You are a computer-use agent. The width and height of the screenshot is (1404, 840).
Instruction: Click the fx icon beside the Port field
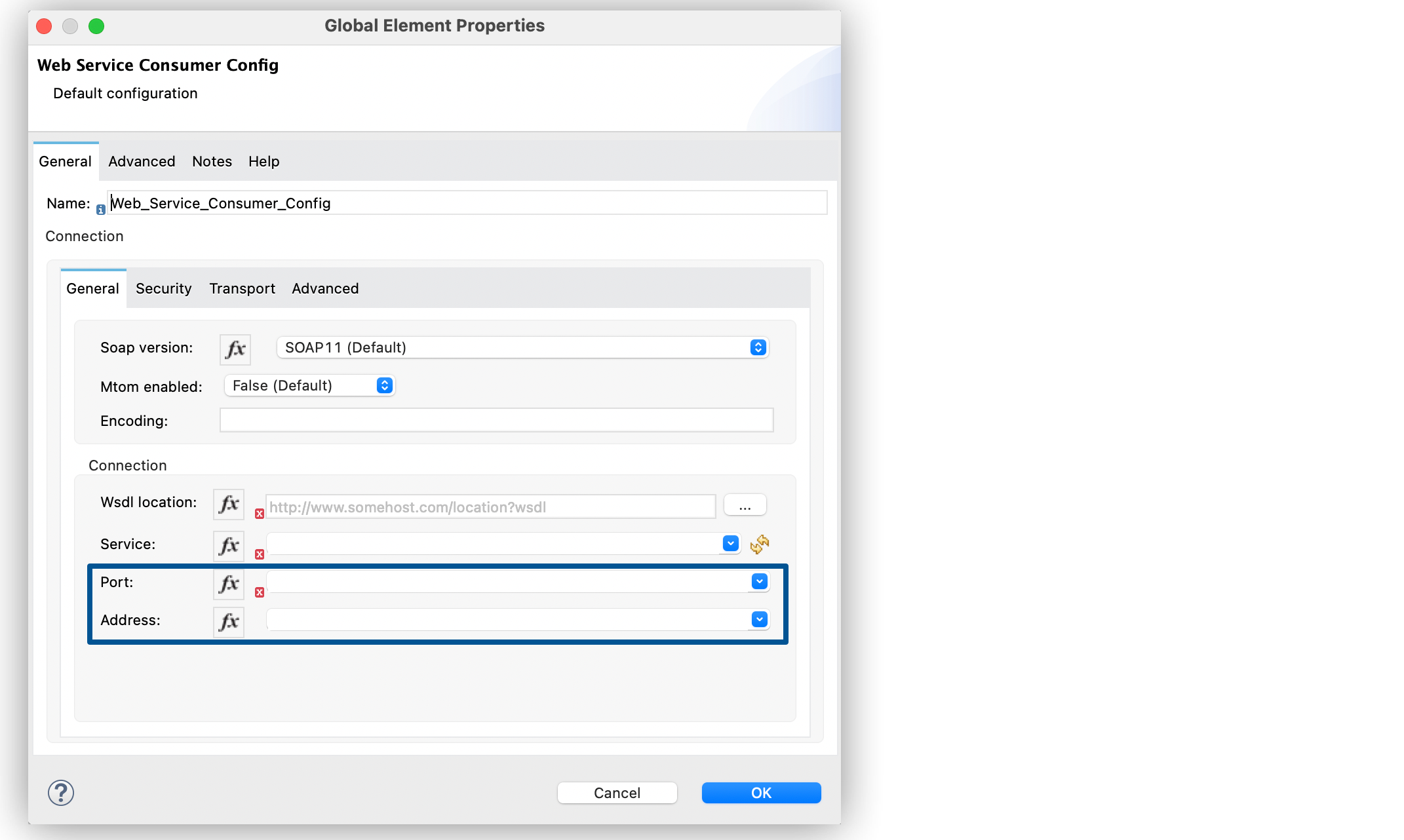227,583
